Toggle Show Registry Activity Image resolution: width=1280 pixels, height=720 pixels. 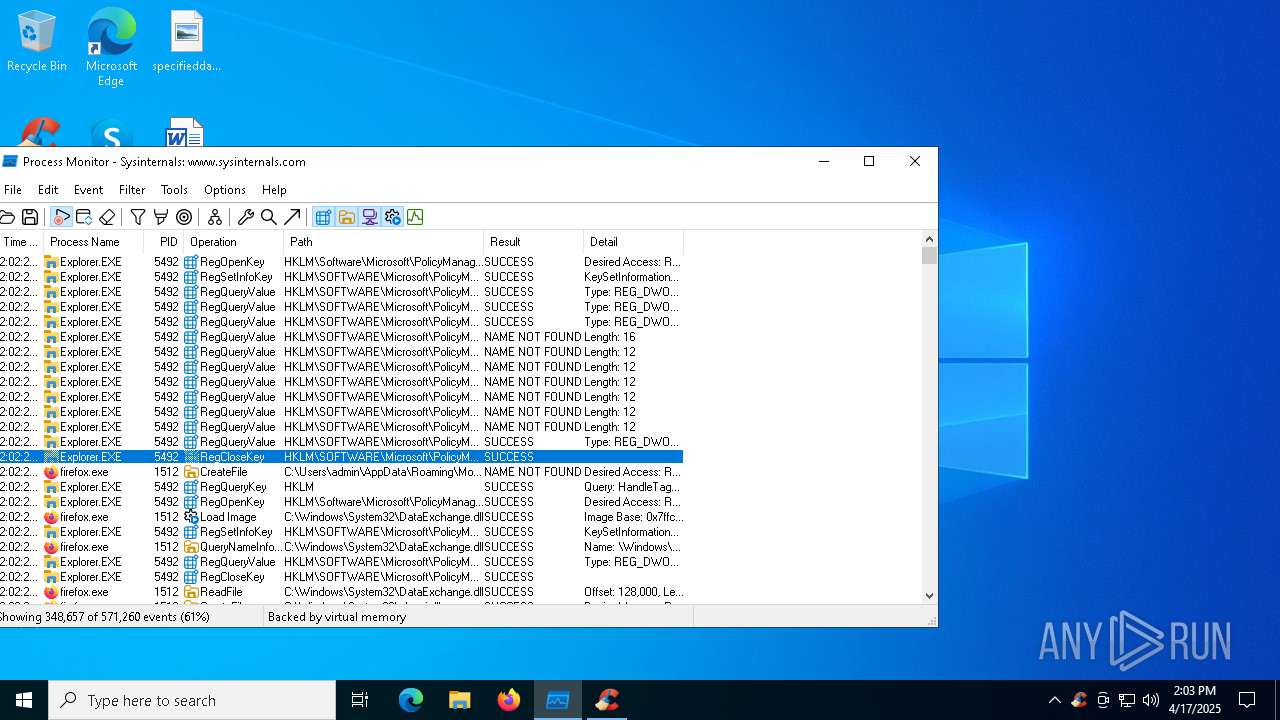pyautogui.click(x=323, y=217)
